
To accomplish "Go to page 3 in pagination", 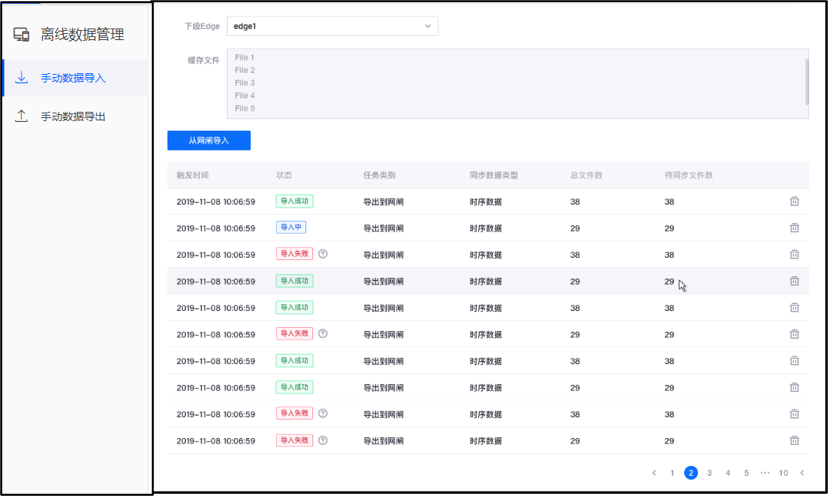I will coord(709,473).
